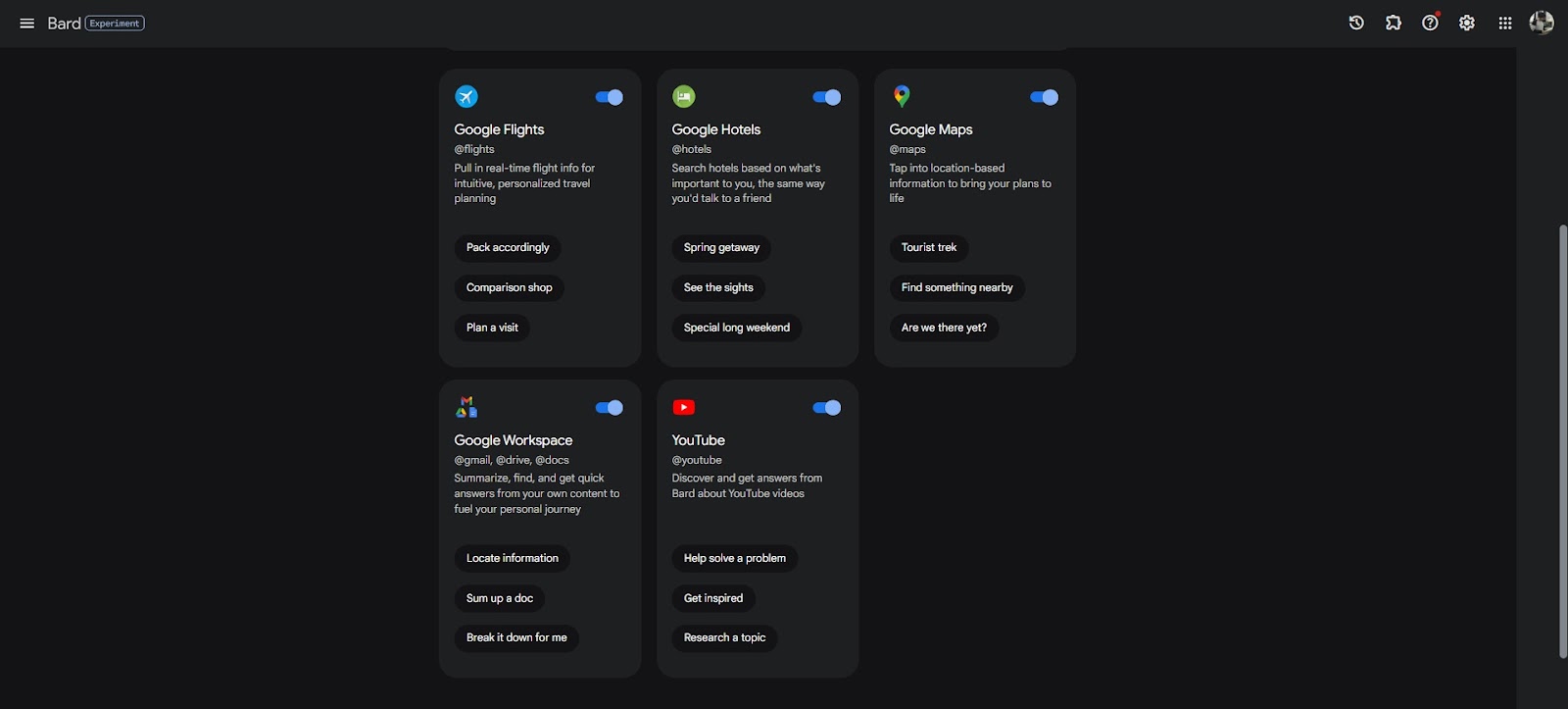Select Help solve a problem chip
The width and height of the screenshot is (1568, 709).
click(735, 559)
